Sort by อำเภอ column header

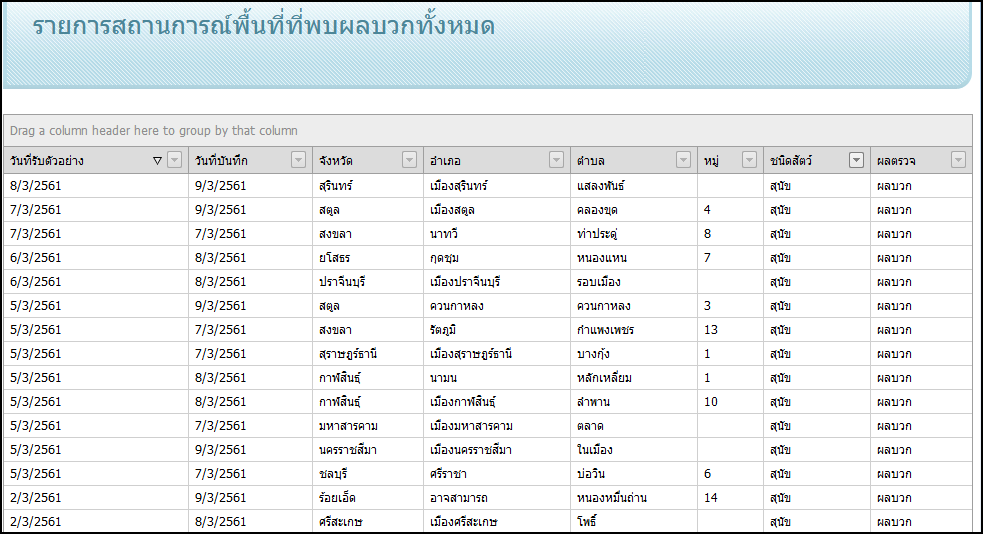click(x=445, y=161)
